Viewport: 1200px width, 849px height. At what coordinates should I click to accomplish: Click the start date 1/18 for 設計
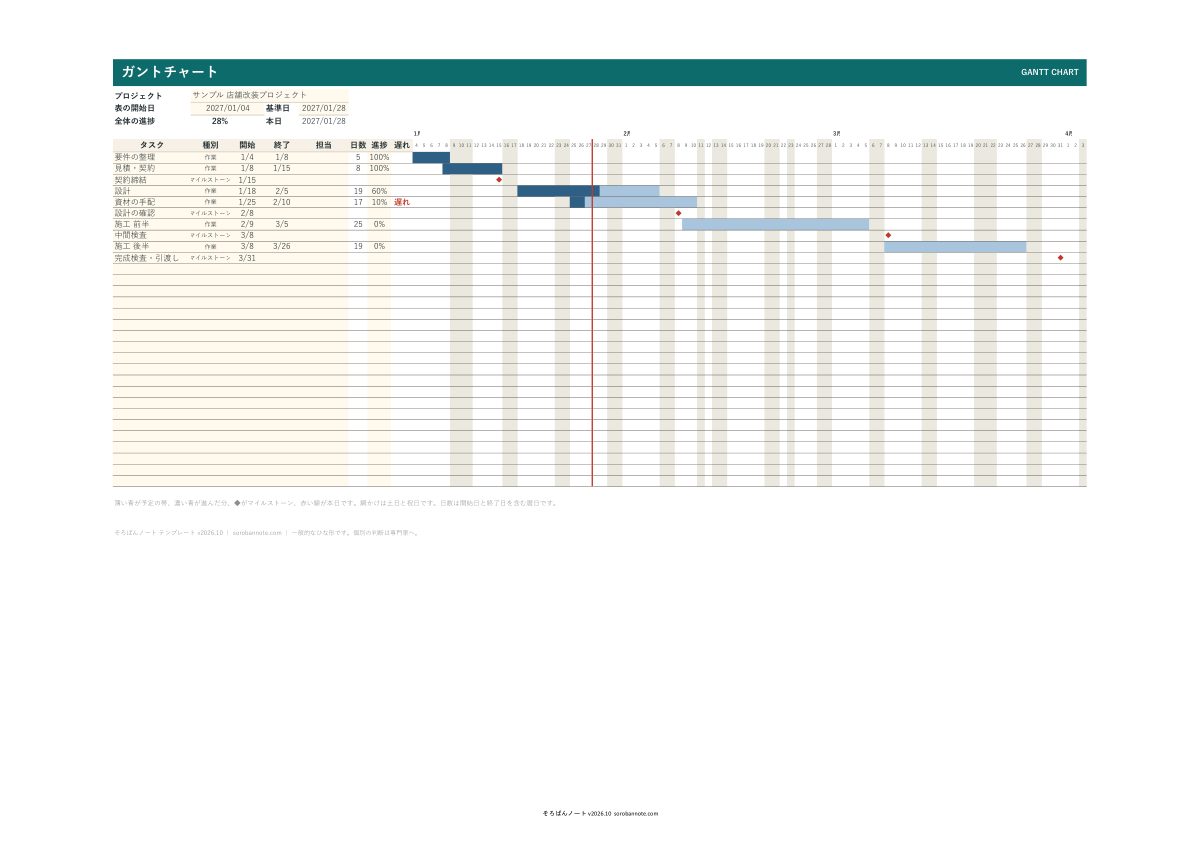click(247, 191)
